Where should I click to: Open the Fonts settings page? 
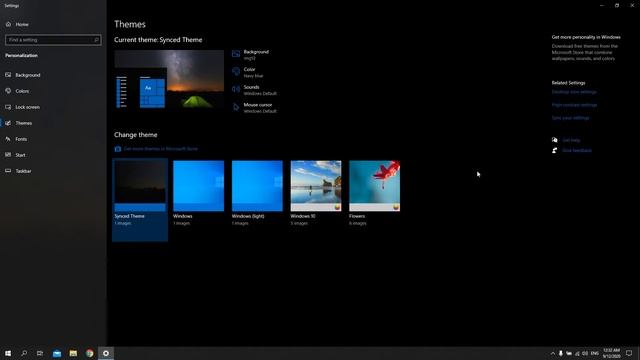[x=21, y=139]
